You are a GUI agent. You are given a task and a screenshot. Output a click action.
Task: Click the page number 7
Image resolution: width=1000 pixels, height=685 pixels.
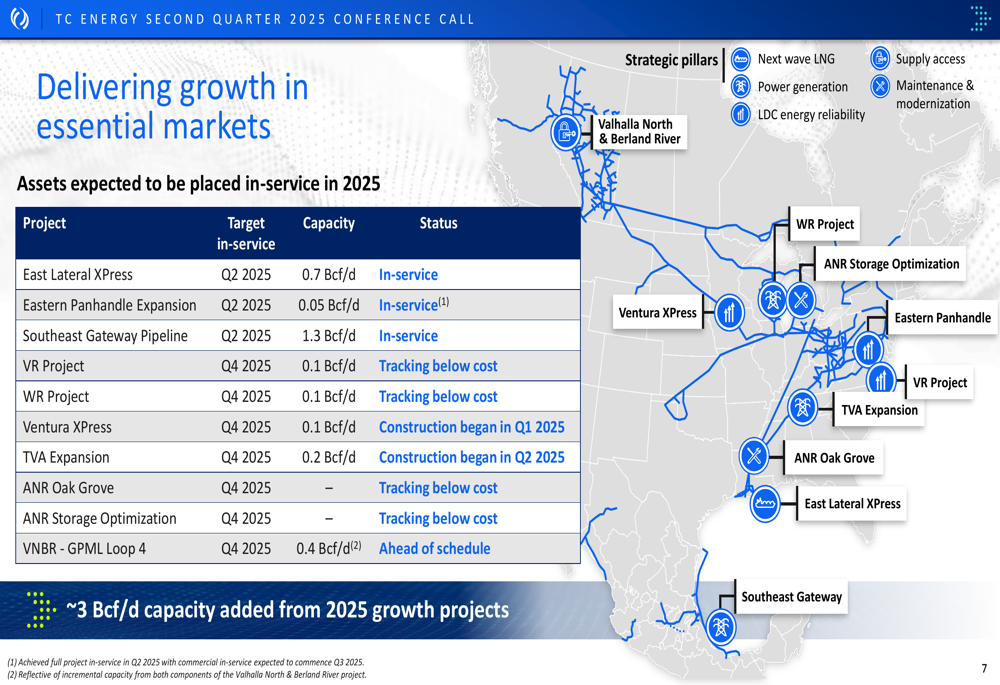pyautogui.click(x=984, y=669)
